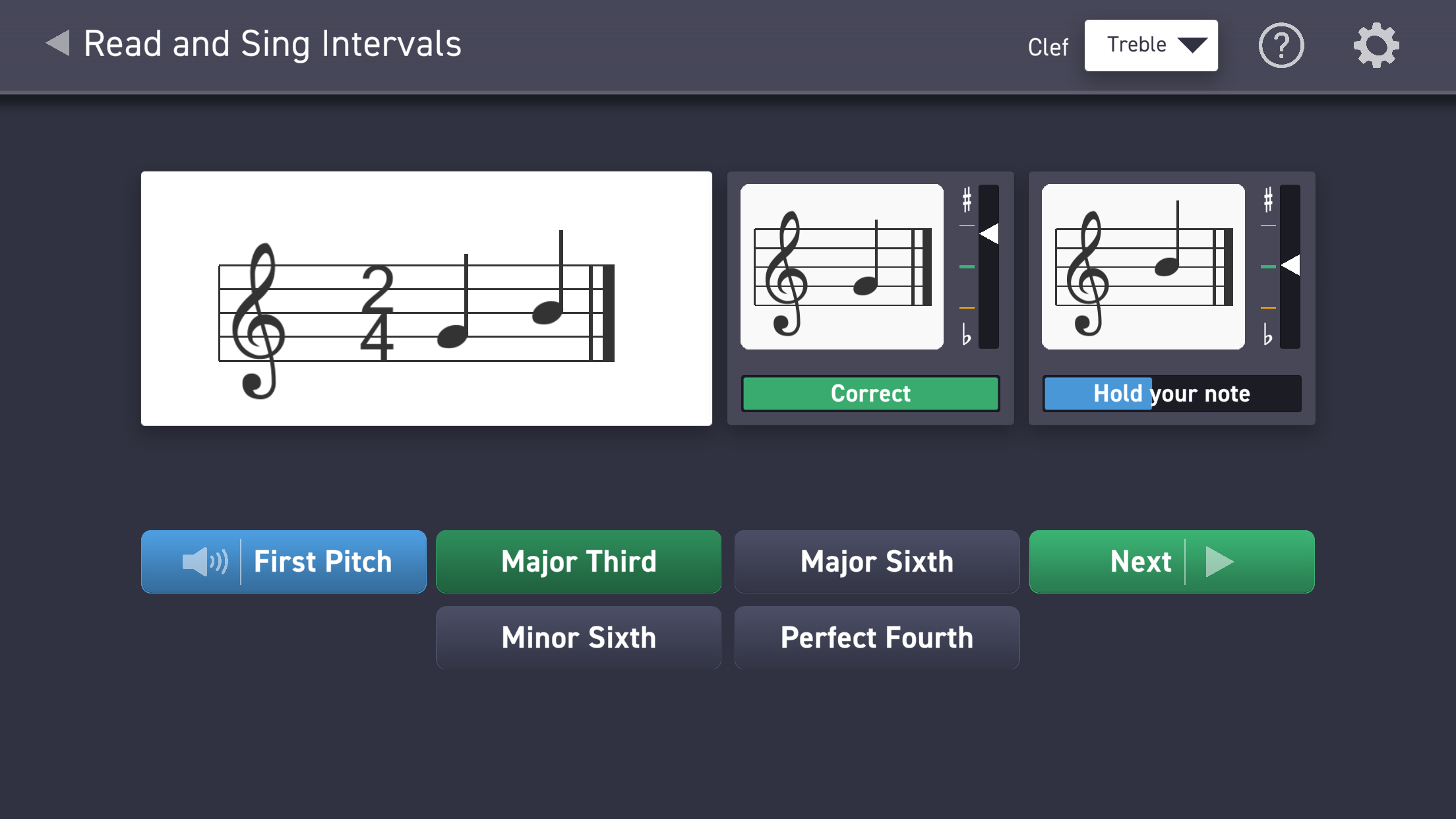Open the help question mark icon
Screen dimensions: 1456x819
click(1281, 45)
